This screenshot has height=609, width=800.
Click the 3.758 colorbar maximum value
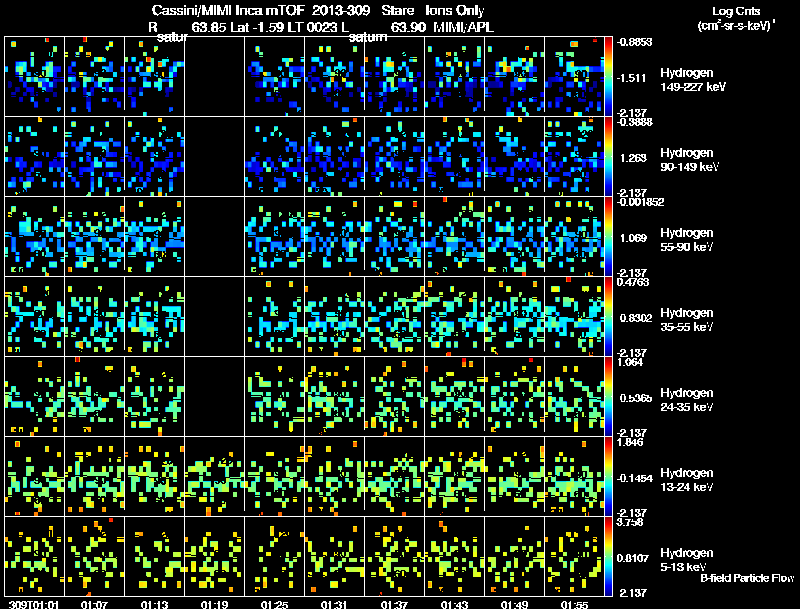[630, 522]
